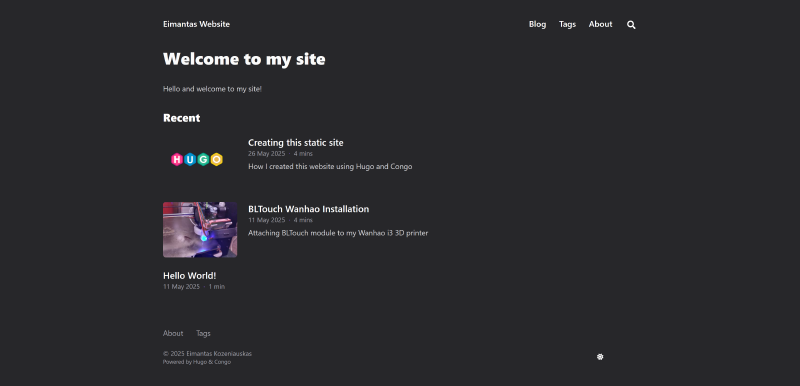The image size is (800, 386).
Task: Open the site search icon
Action: pyautogui.click(x=631, y=24)
